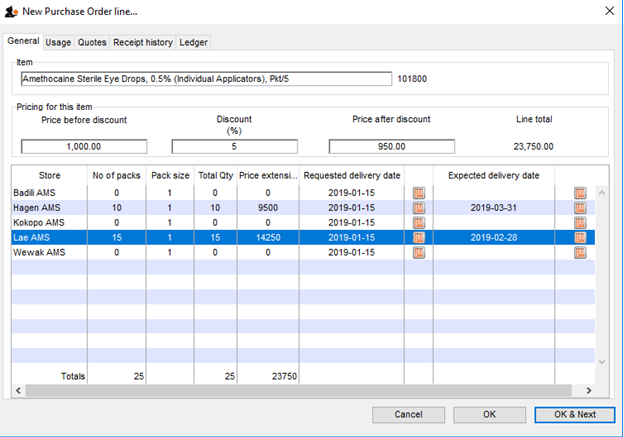Viewport: 624px width, 437px height.
Task: Go to the Receipt history tab
Action: [x=143, y=42]
